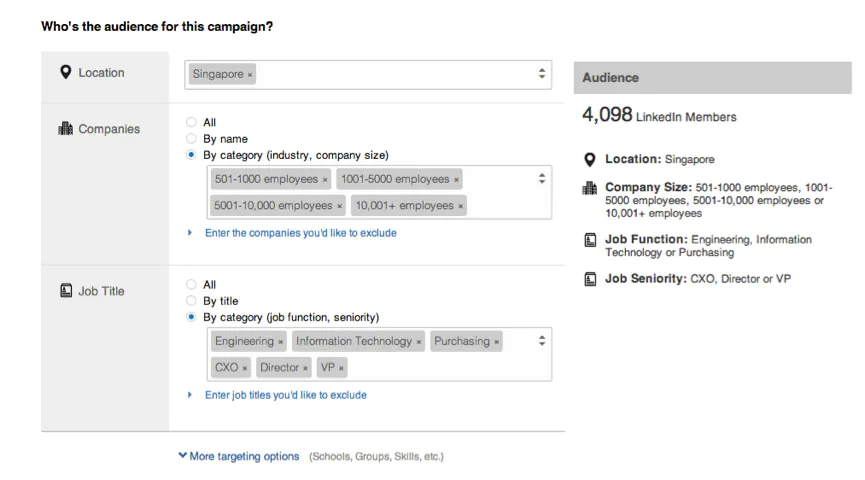Remove the VP seniority tag
Viewport: 865px width, 480px height.
(341, 369)
